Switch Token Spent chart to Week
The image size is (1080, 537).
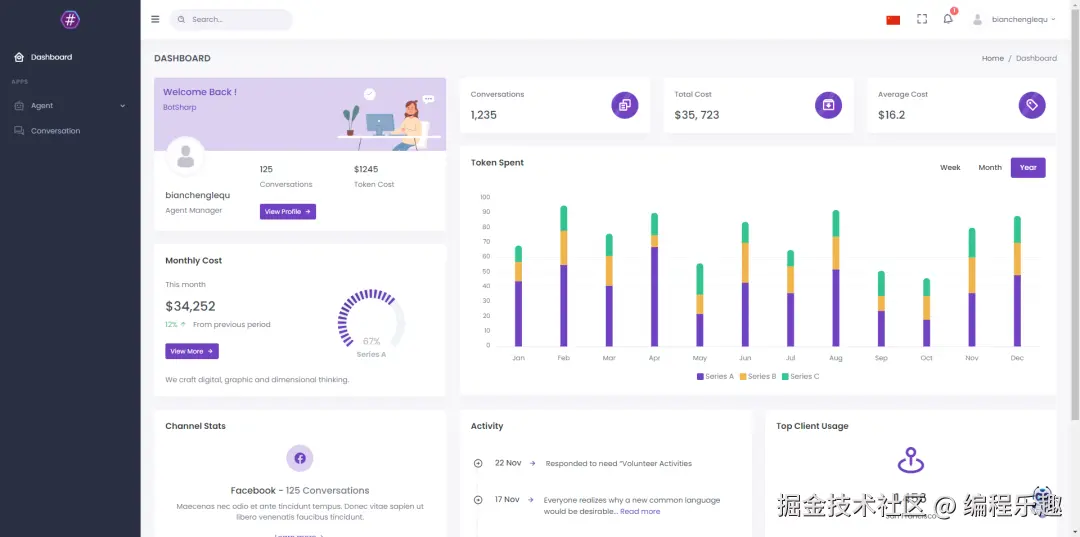(950, 168)
